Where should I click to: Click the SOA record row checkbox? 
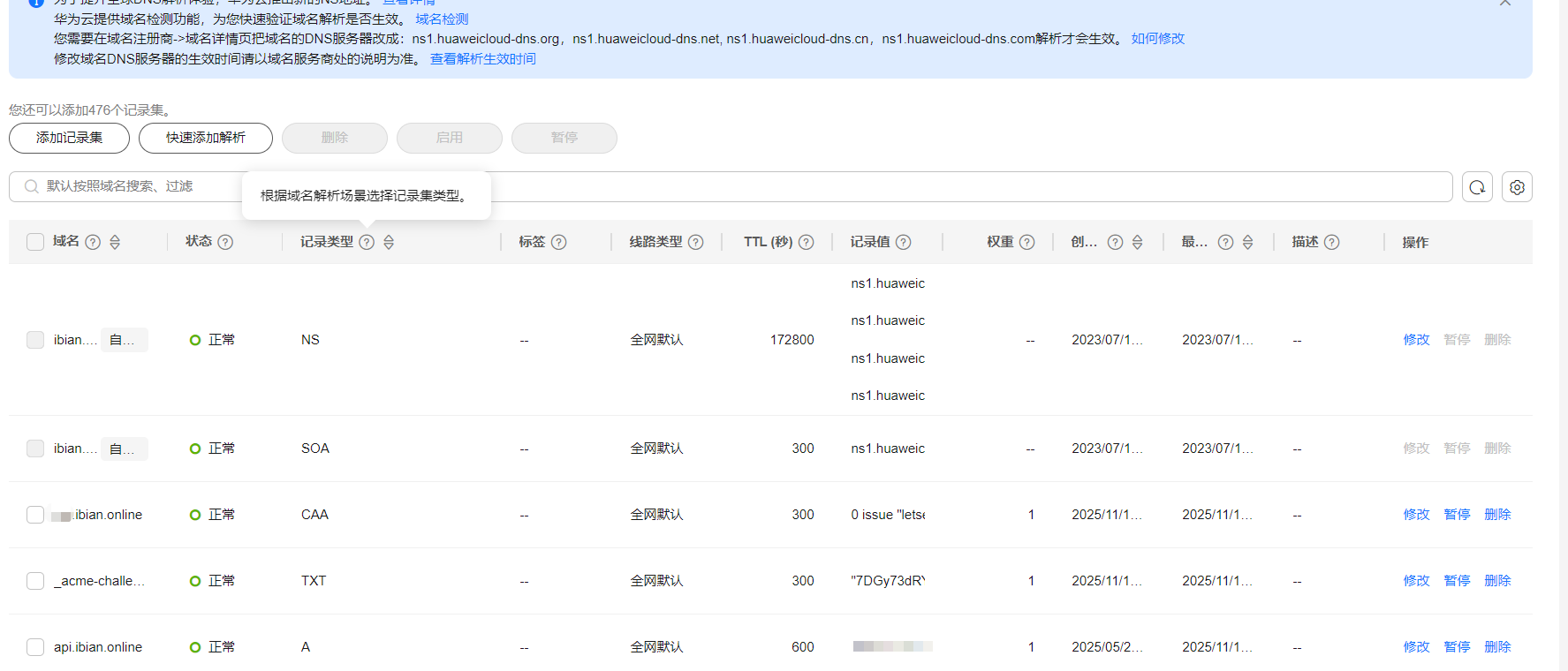(35, 449)
